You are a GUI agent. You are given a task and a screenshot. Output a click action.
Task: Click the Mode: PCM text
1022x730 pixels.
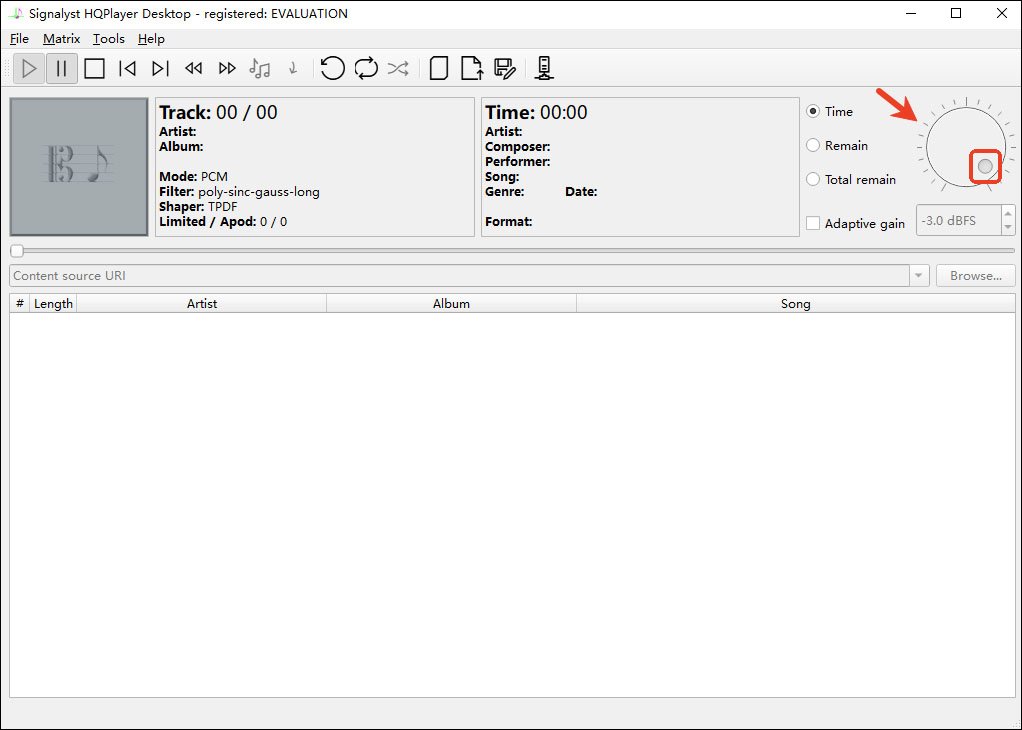click(194, 177)
